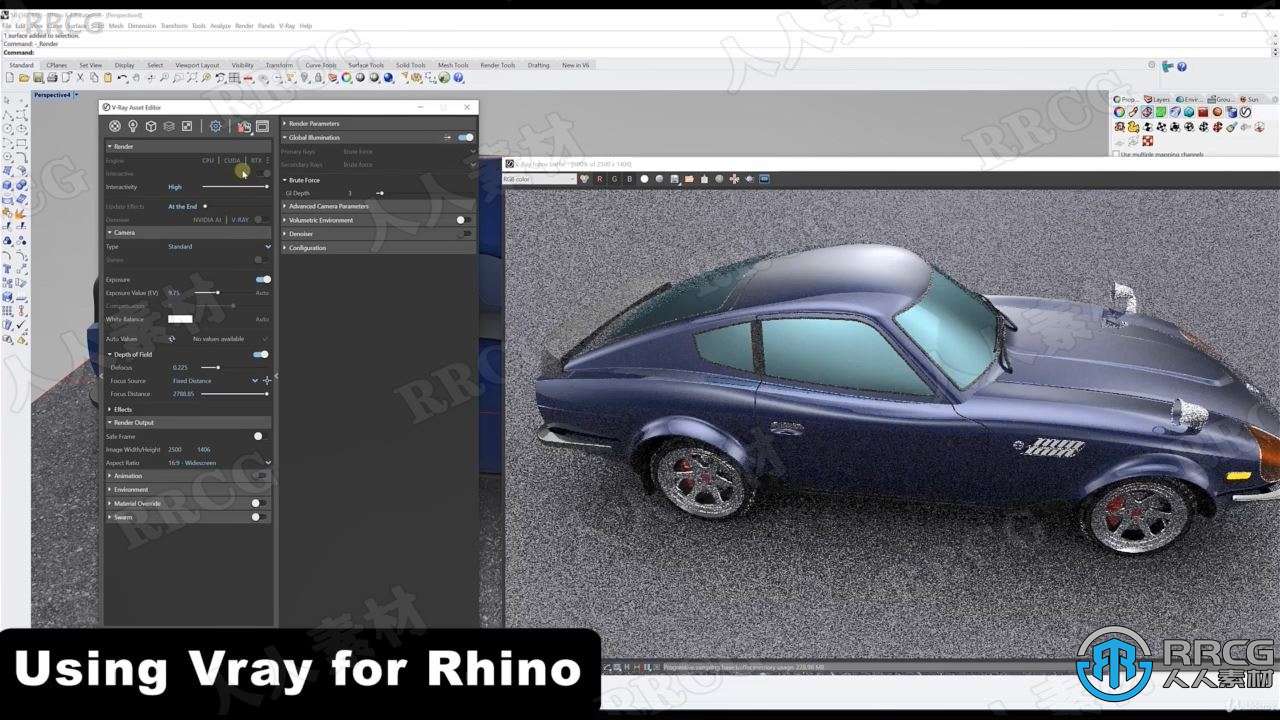Viewport: 1280px width, 720px height.
Task: Toggle the Denoiser switch in Render section
Action: [262, 220]
